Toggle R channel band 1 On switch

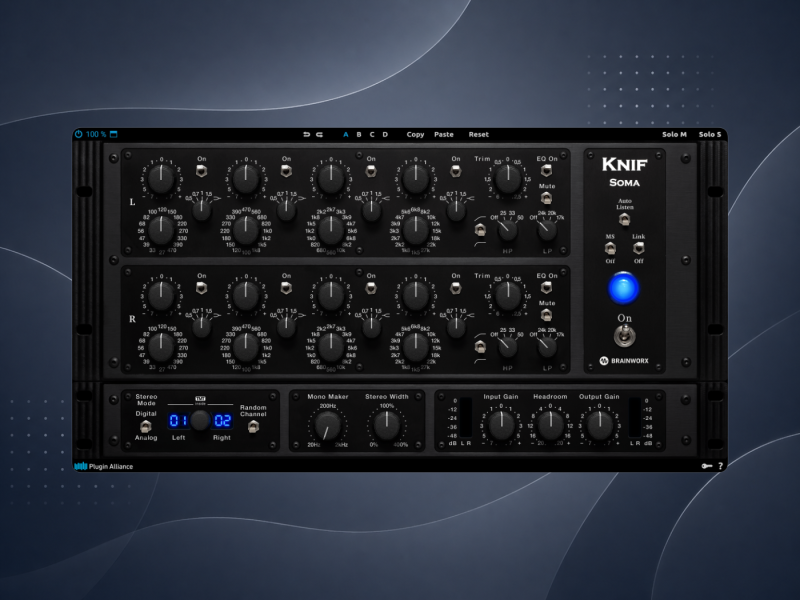(202, 288)
